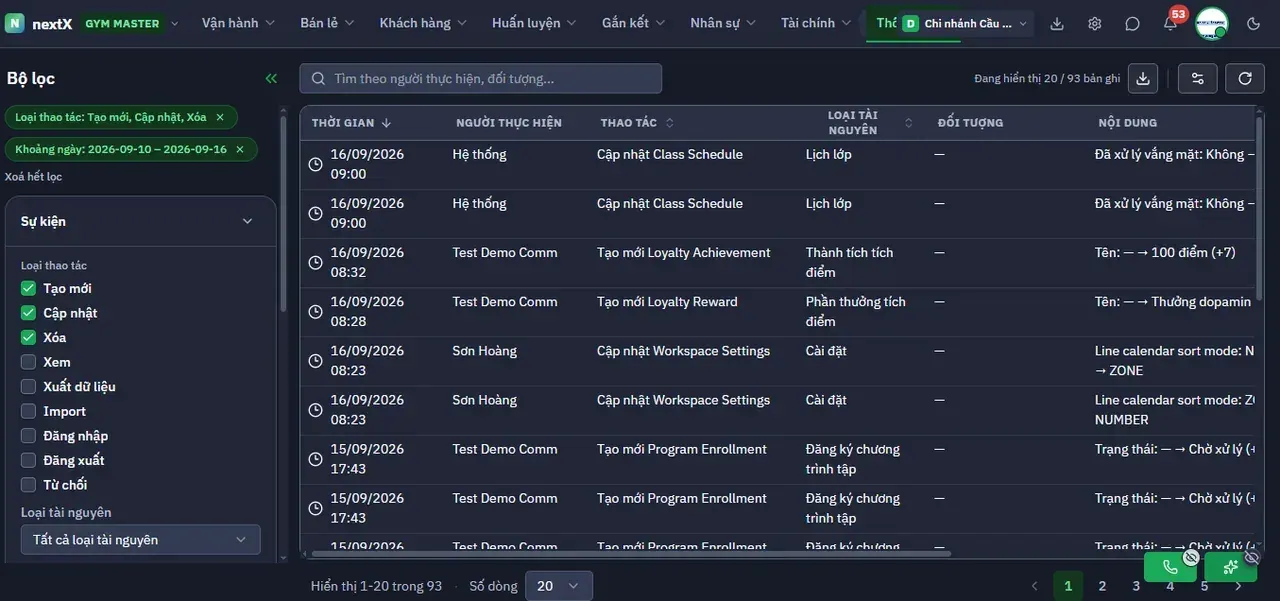Uncheck the Xóa checkbox
Image resolution: width=1280 pixels, height=601 pixels.
tap(28, 338)
